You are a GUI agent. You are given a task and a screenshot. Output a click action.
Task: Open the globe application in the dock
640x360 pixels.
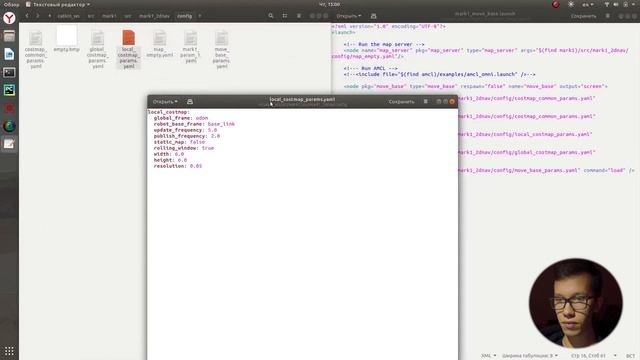[9, 126]
